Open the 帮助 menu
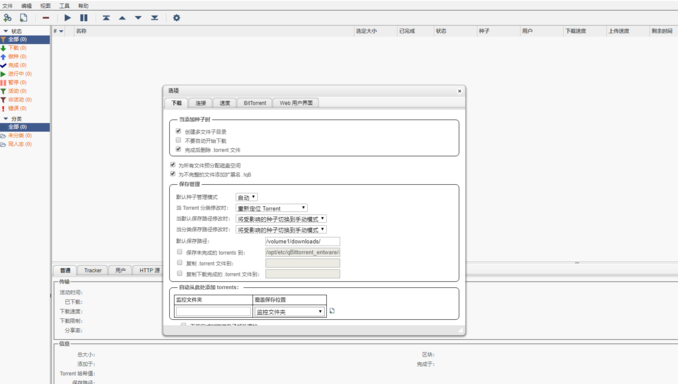Image resolution: width=678 pixels, height=384 pixels. pos(83,6)
